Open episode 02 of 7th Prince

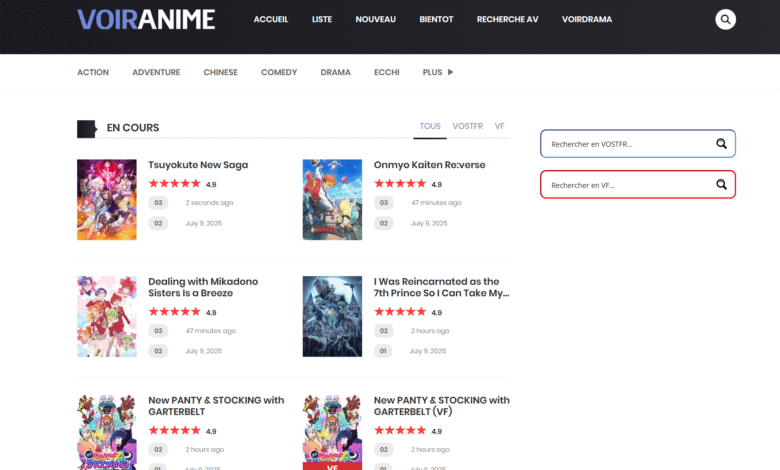point(384,331)
